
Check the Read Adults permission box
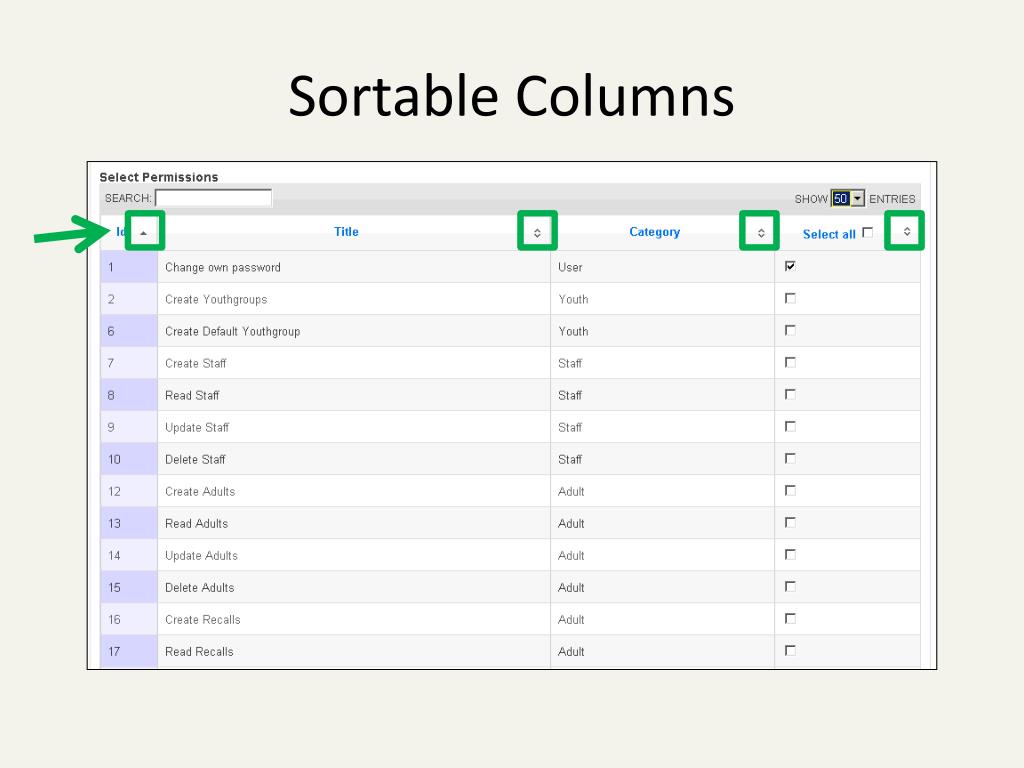(x=790, y=522)
